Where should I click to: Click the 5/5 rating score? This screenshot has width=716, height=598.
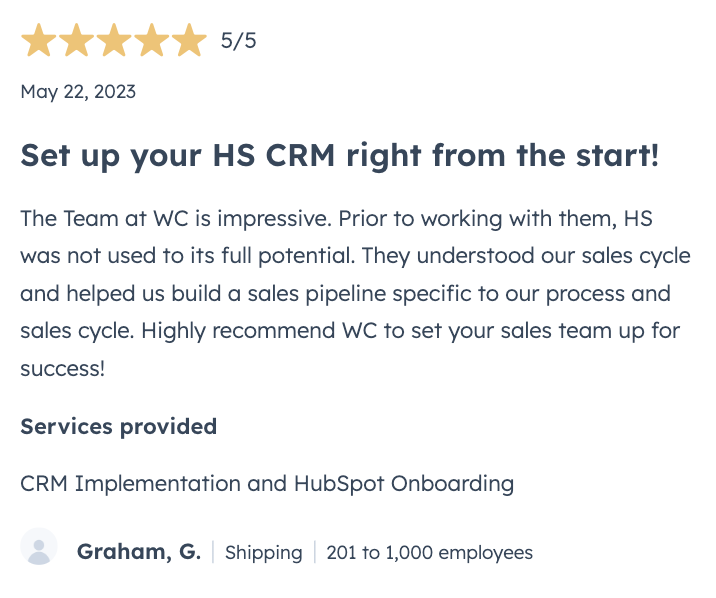[x=238, y=41]
